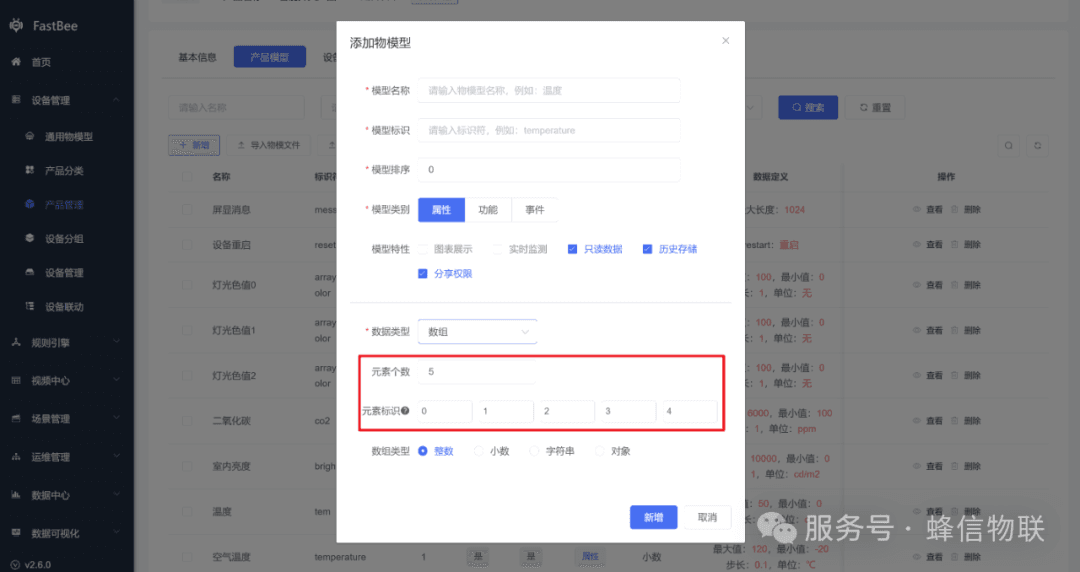The height and width of the screenshot is (572, 1080).
Task: Click the 元素标识 field containing 4
Action: point(689,411)
